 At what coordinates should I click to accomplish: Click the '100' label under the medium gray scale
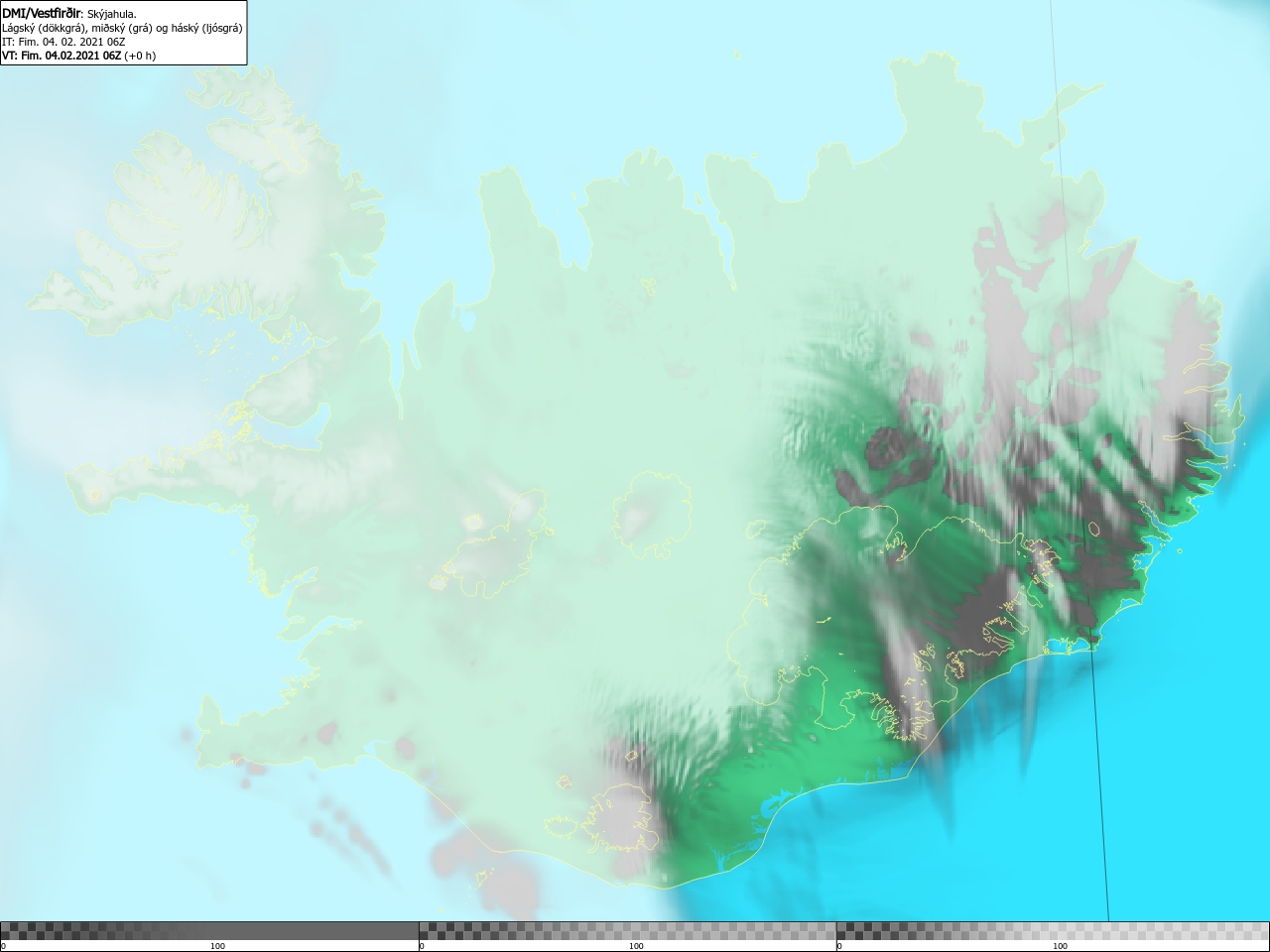pyautogui.click(x=636, y=946)
